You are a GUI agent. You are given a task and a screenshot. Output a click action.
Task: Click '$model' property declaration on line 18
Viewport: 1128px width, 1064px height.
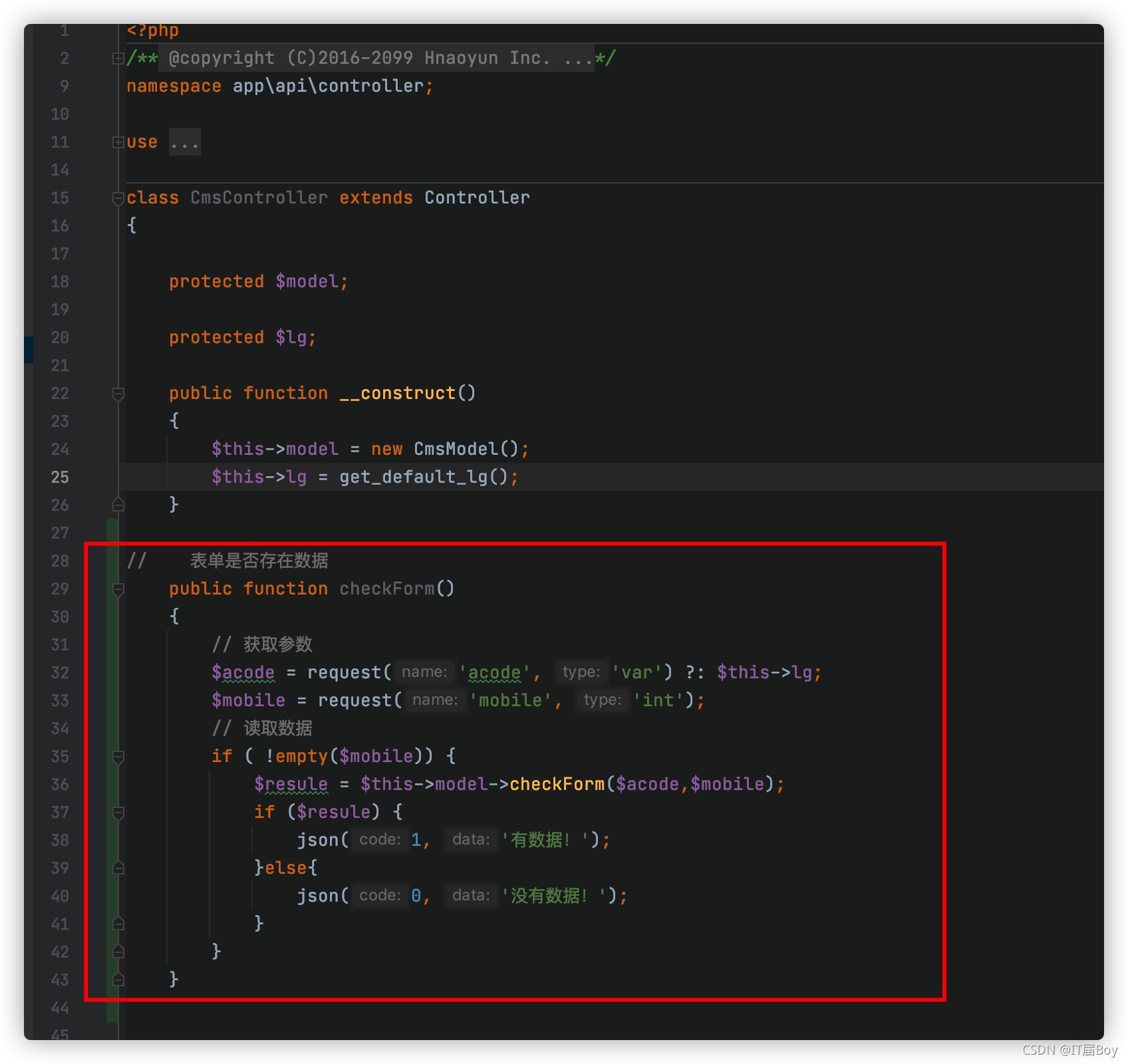pos(307,282)
